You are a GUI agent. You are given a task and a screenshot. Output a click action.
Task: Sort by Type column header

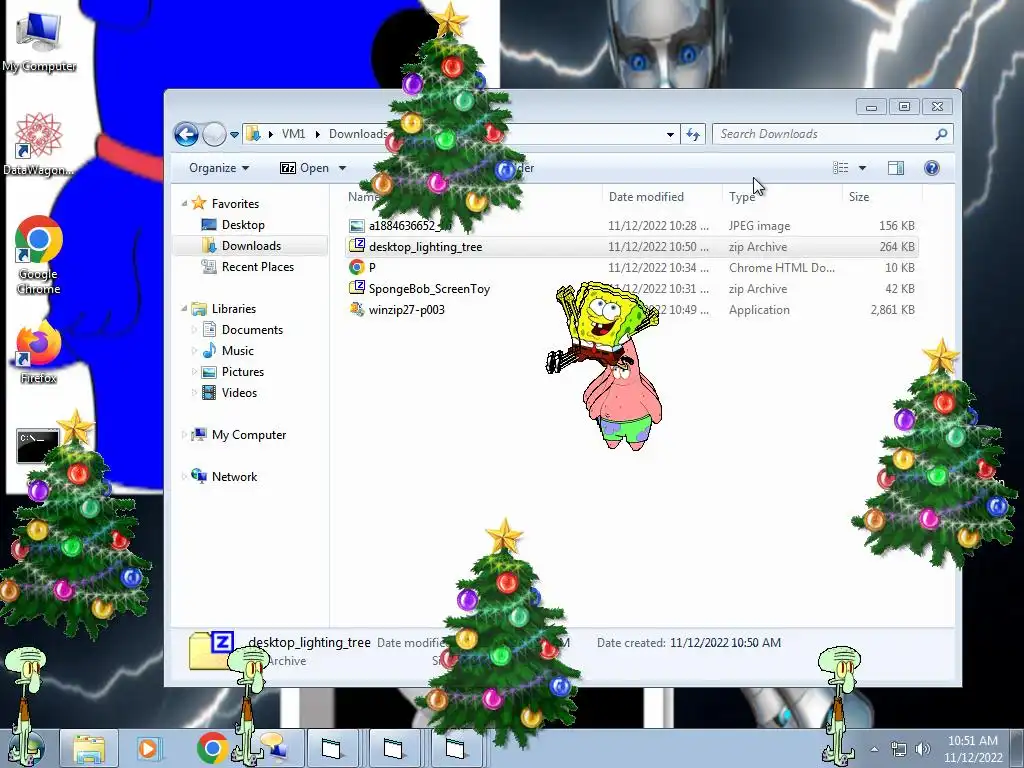coord(742,197)
